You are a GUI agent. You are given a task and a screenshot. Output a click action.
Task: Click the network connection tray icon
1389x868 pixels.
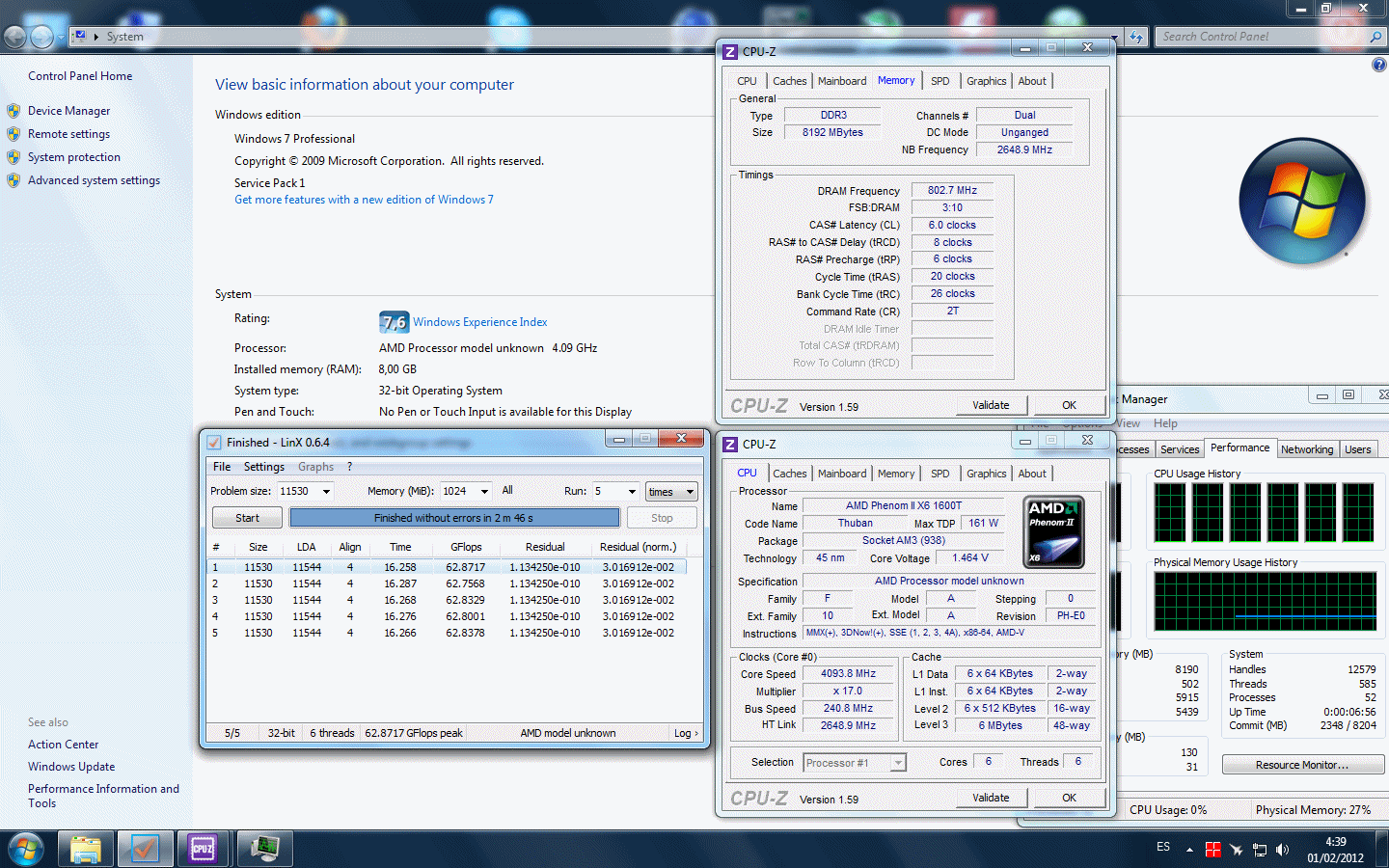[x=1260, y=850]
